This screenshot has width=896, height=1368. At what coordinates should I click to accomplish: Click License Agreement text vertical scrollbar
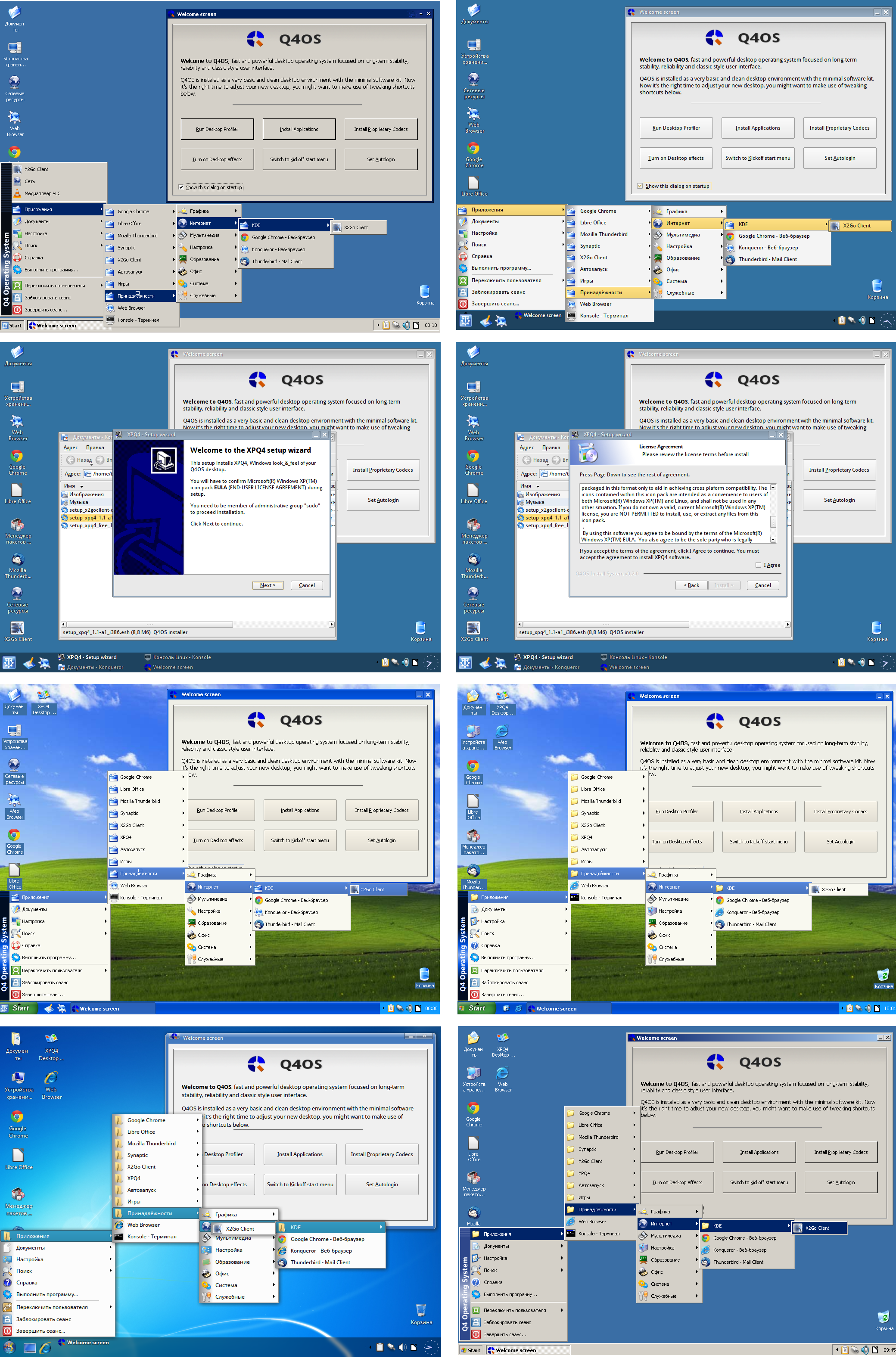[x=773, y=514]
